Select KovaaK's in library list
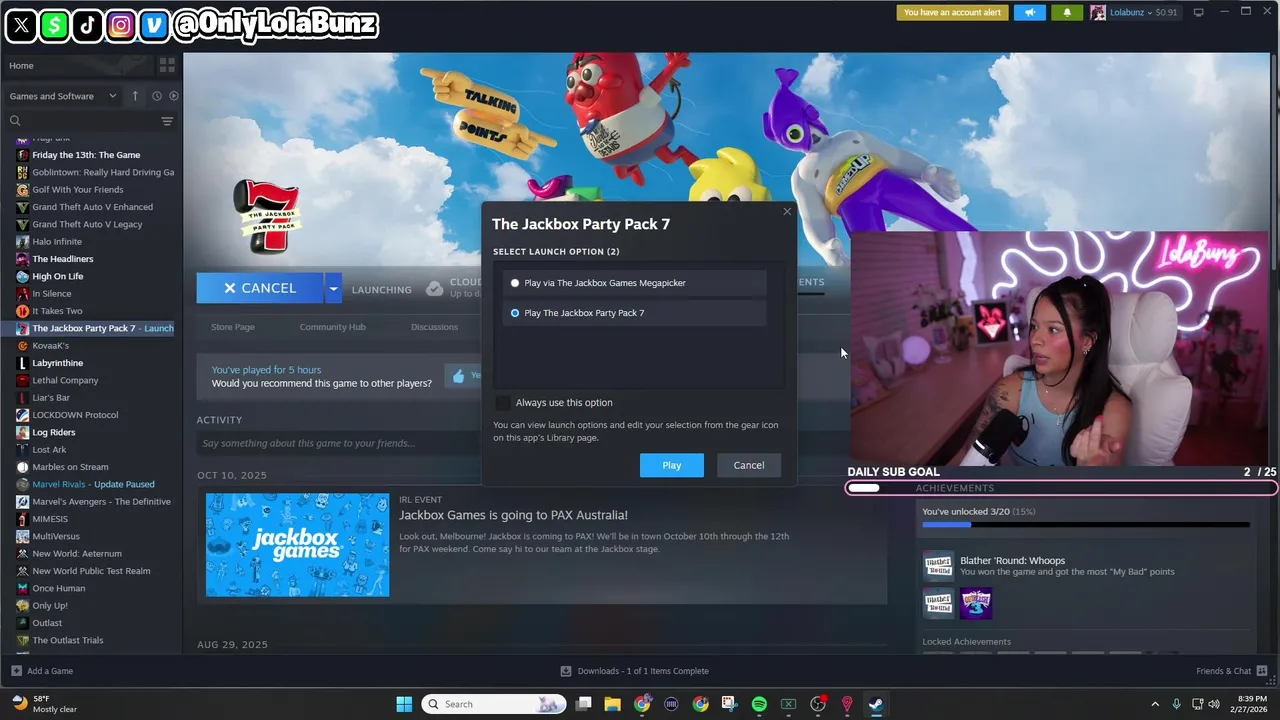Viewport: 1280px width, 720px height. 50,345
